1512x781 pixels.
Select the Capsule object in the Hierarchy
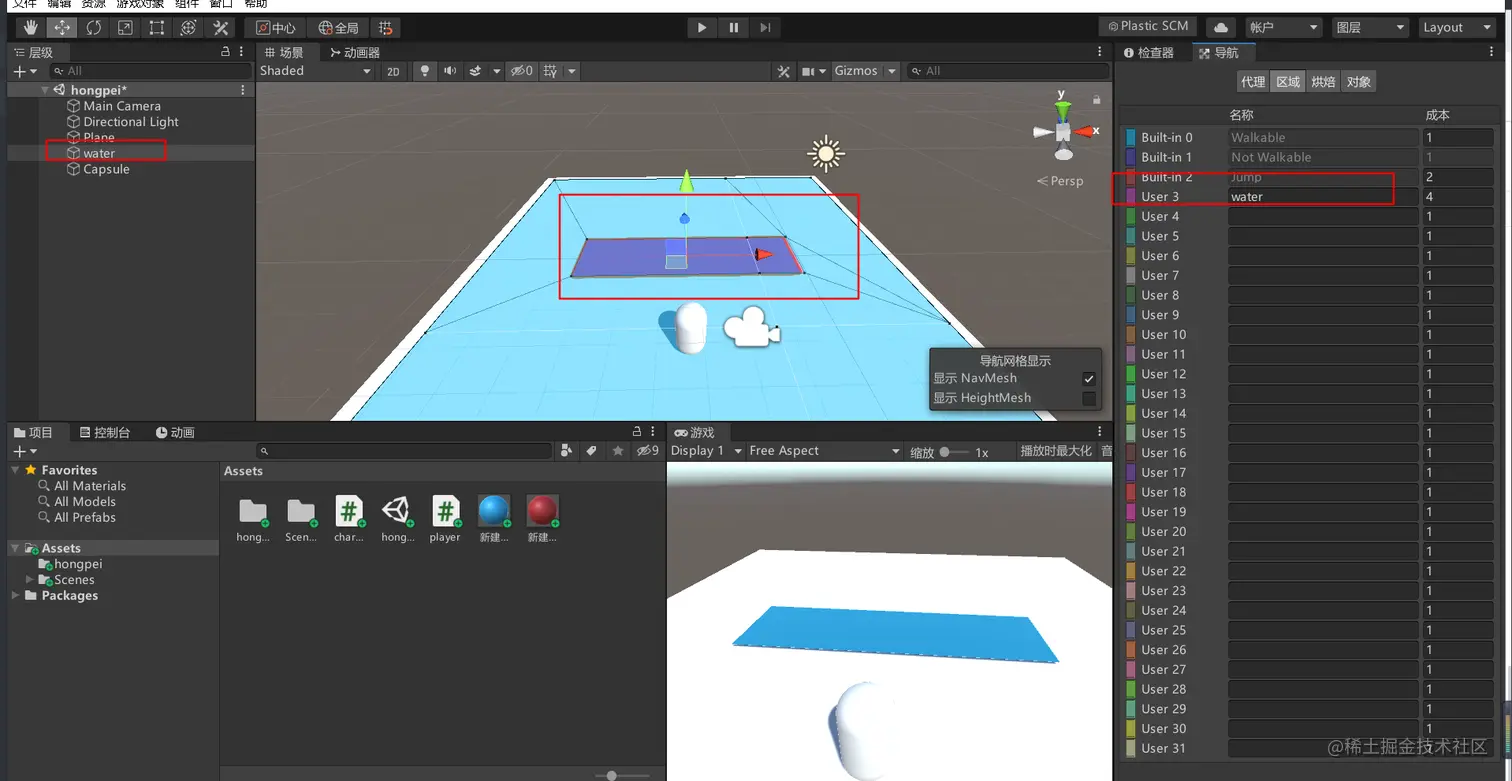coord(106,170)
